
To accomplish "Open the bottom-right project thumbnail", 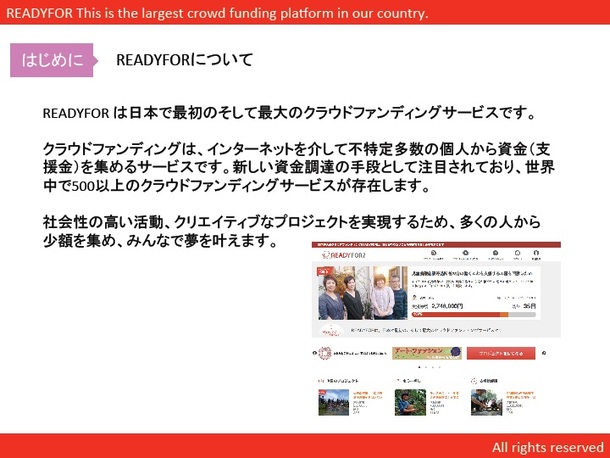I will pos(485,400).
